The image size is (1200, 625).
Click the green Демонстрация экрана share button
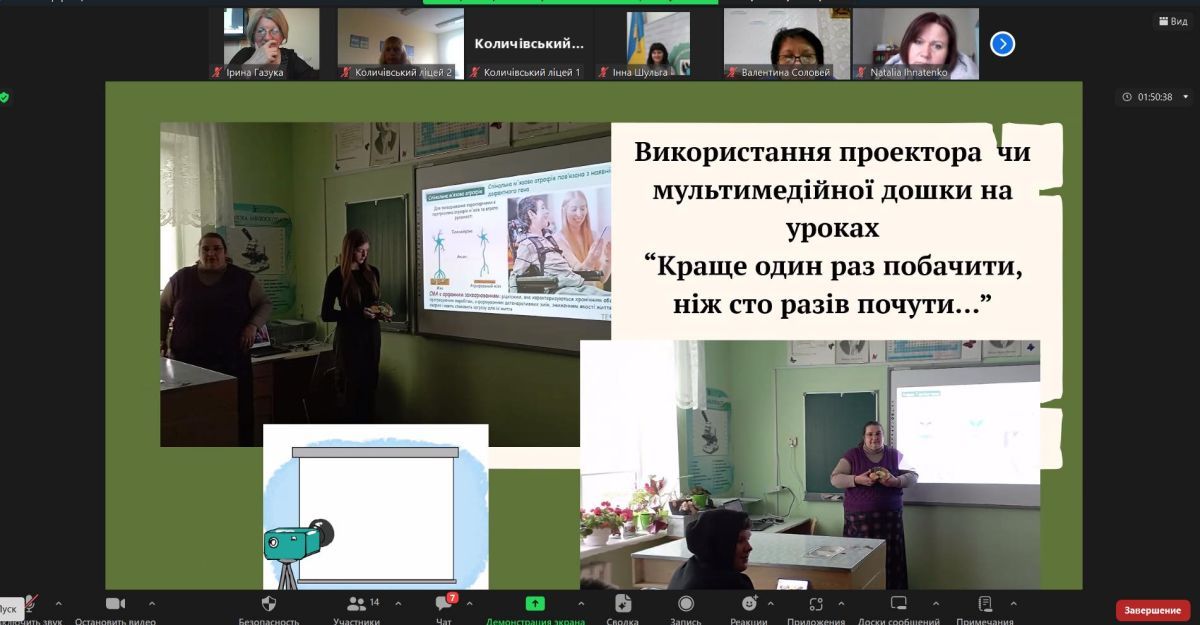(535, 604)
